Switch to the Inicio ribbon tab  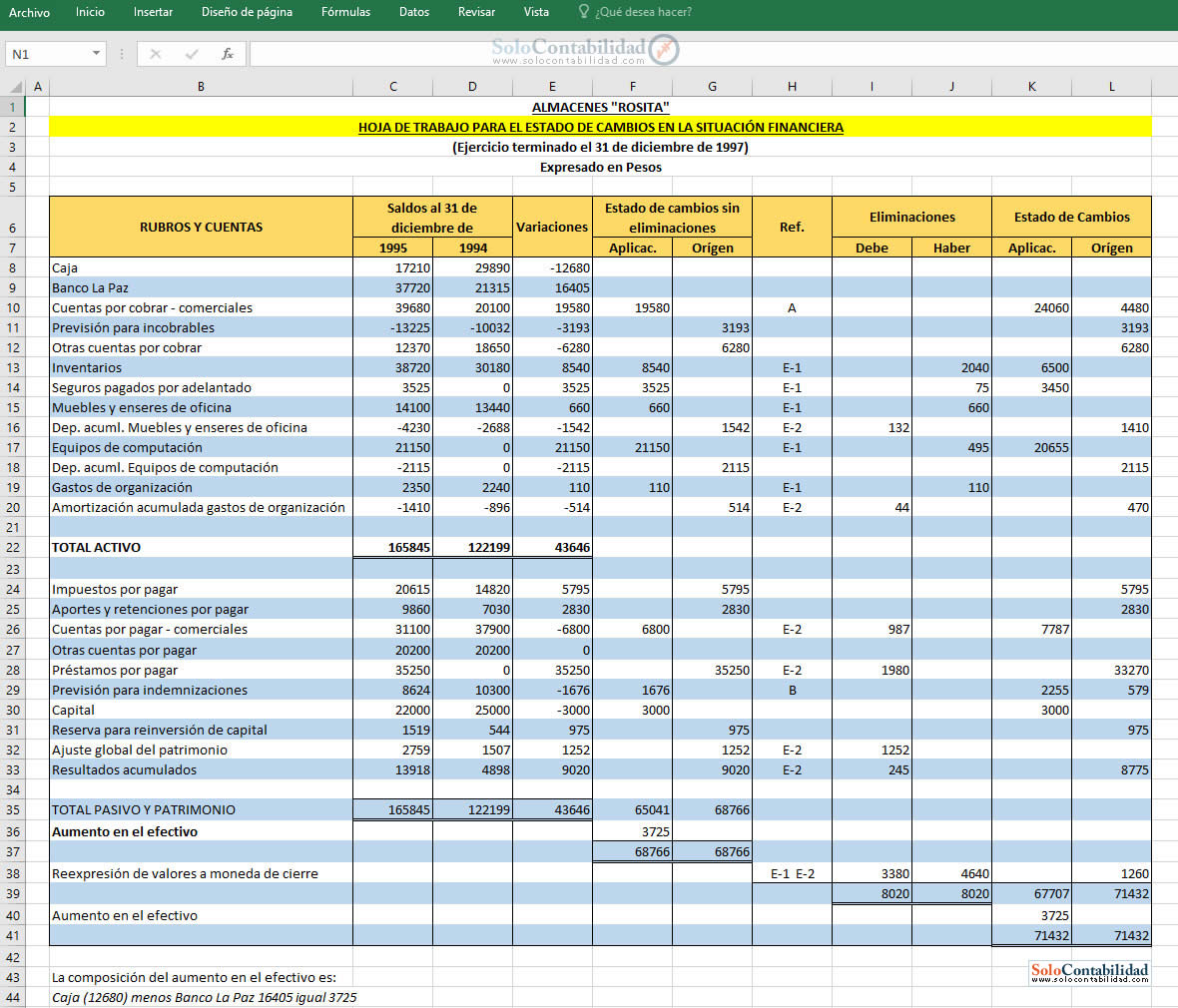90,12
